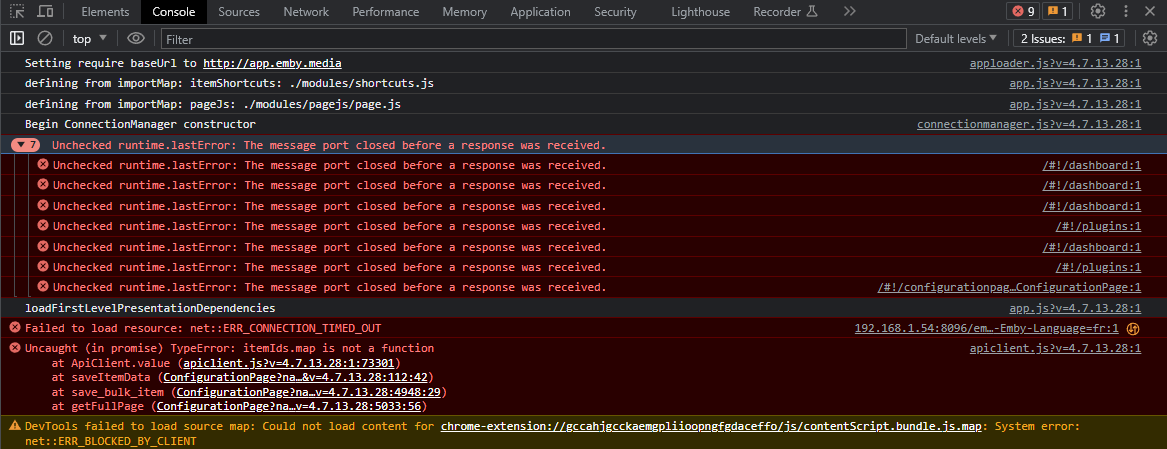Switch to the Network tab
This screenshot has width=1167, height=449.
pos(305,12)
